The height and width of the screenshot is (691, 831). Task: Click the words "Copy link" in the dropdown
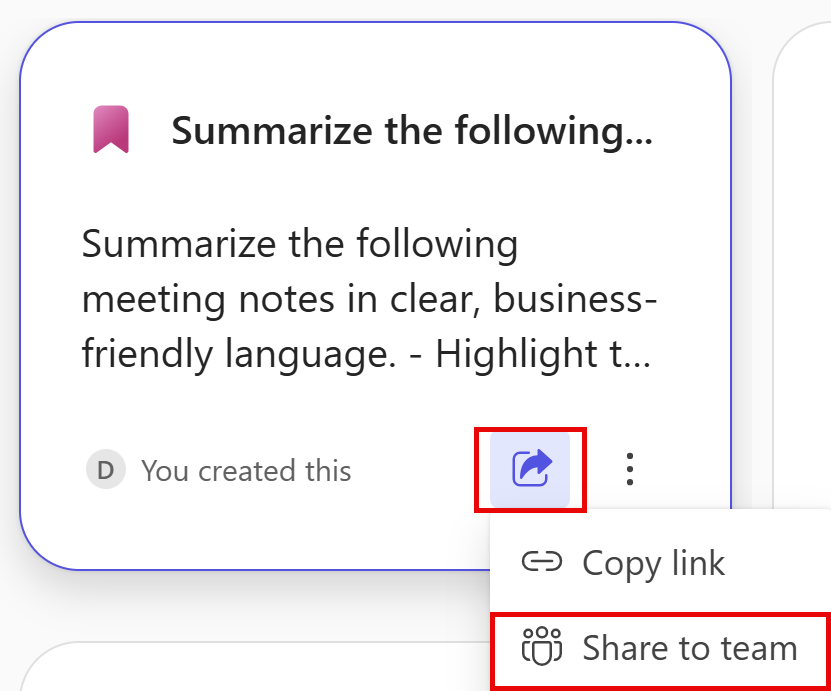(x=653, y=563)
